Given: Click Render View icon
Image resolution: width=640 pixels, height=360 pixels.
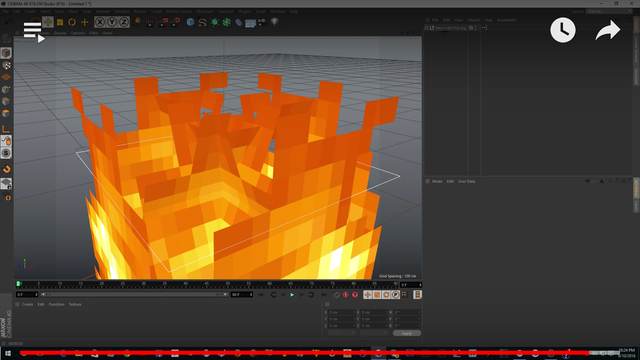Looking at the screenshot, I should coord(150,22).
